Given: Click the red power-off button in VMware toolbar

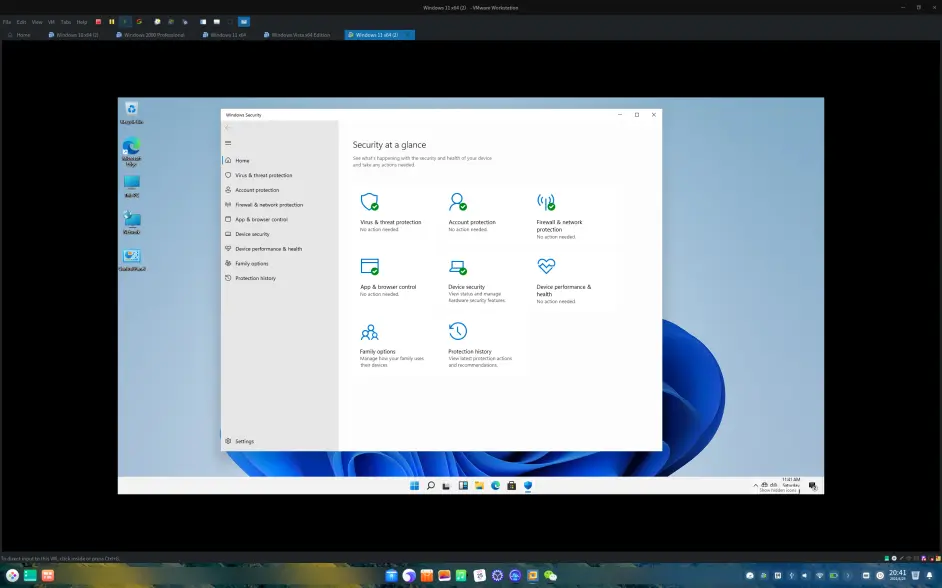Looking at the screenshot, I should pos(99,22).
